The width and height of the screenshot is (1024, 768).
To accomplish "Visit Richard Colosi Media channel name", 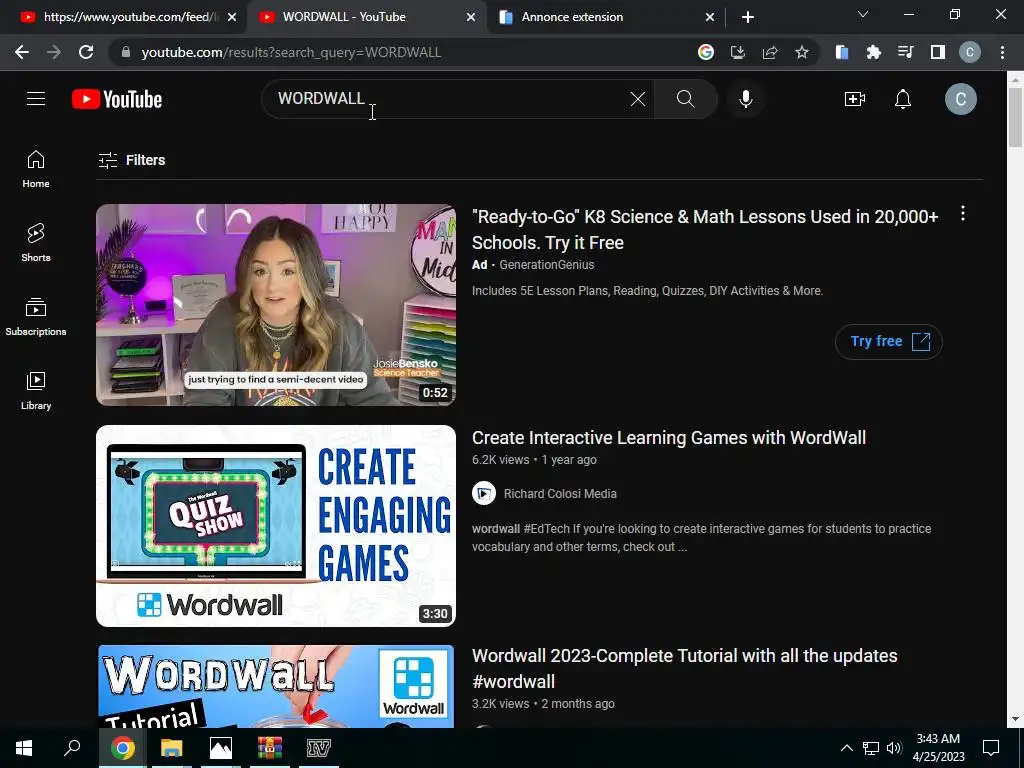I will click(x=560, y=494).
